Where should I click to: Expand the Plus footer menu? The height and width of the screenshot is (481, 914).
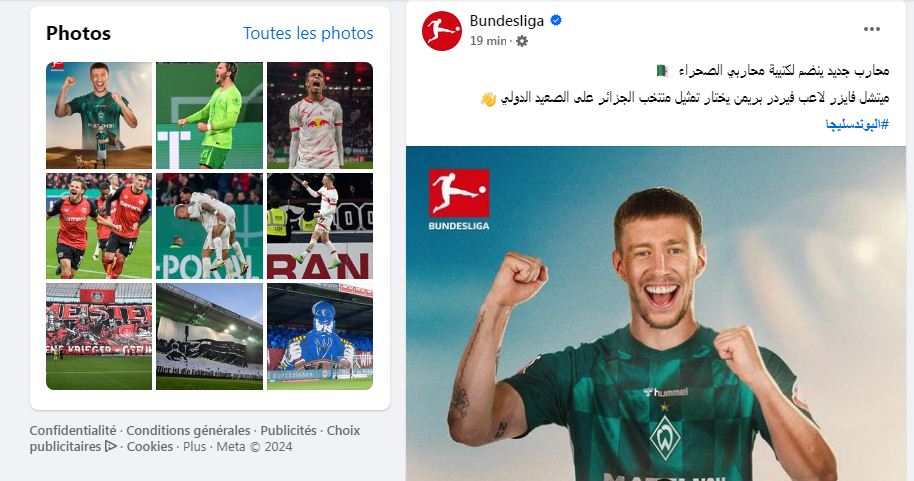click(x=195, y=447)
